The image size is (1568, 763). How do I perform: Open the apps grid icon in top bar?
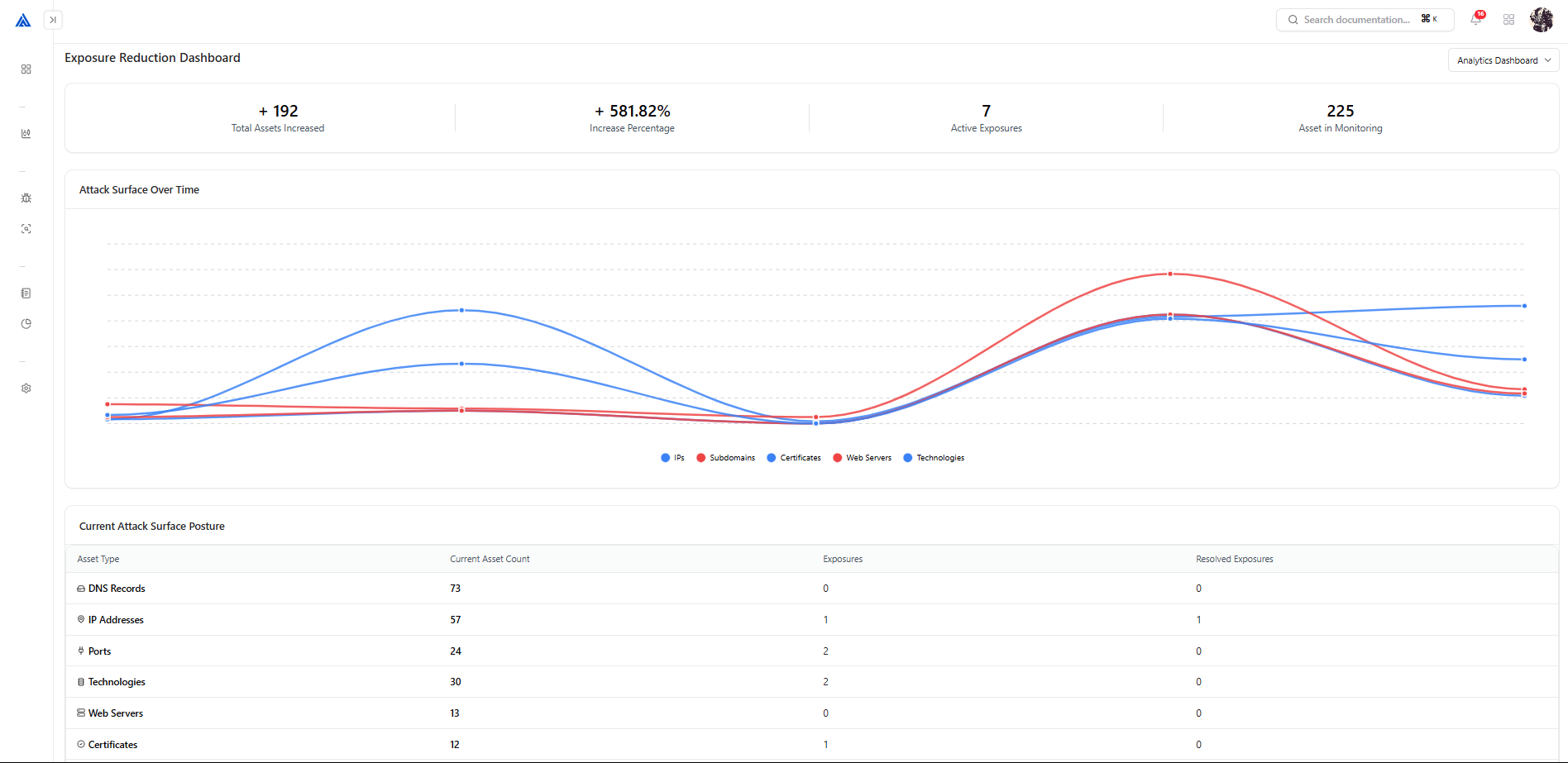click(x=1509, y=20)
